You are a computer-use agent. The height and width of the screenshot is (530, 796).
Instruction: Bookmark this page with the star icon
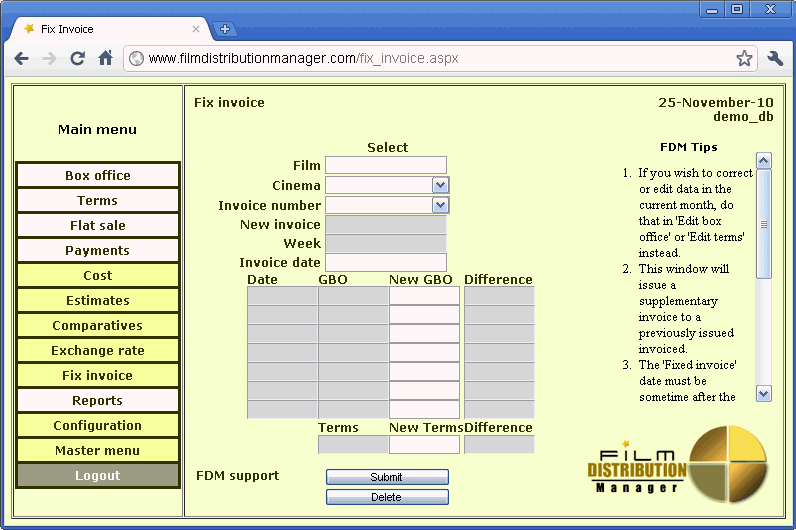[x=744, y=58]
